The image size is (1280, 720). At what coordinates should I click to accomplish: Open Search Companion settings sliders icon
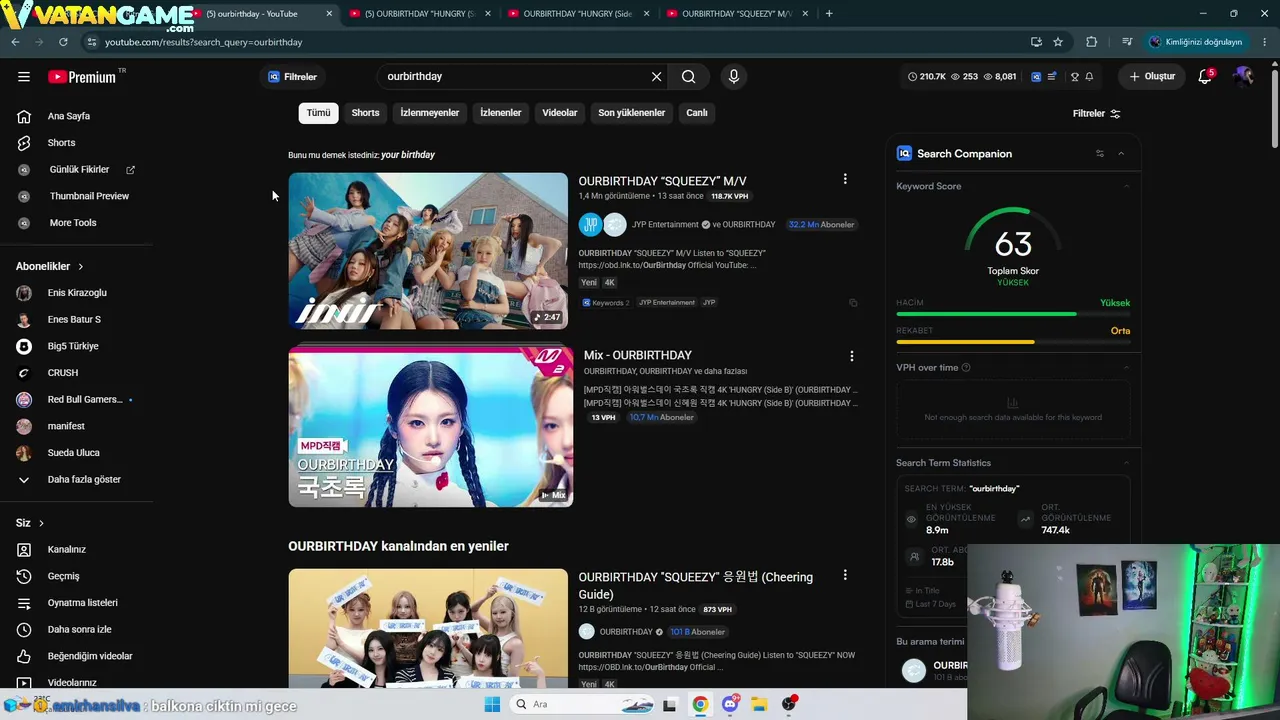coord(1100,153)
